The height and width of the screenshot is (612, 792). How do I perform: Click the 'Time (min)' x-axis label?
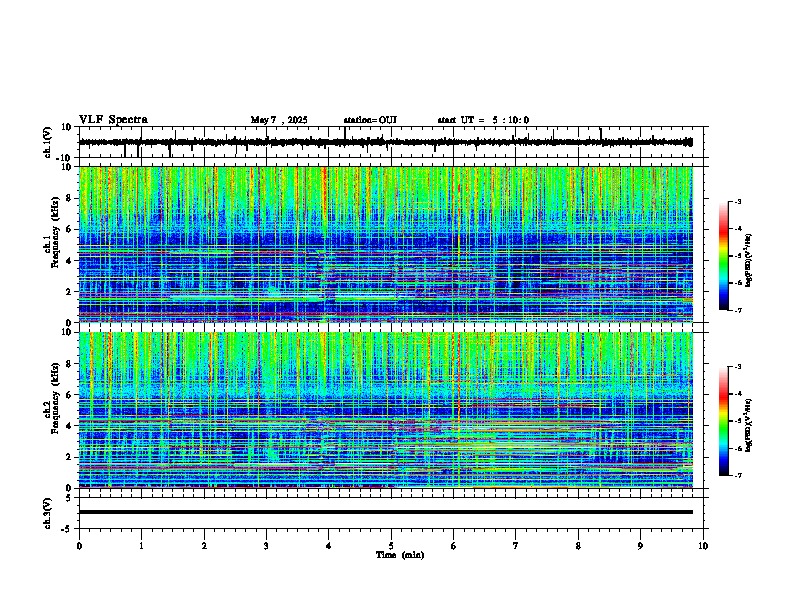coord(400,555)
